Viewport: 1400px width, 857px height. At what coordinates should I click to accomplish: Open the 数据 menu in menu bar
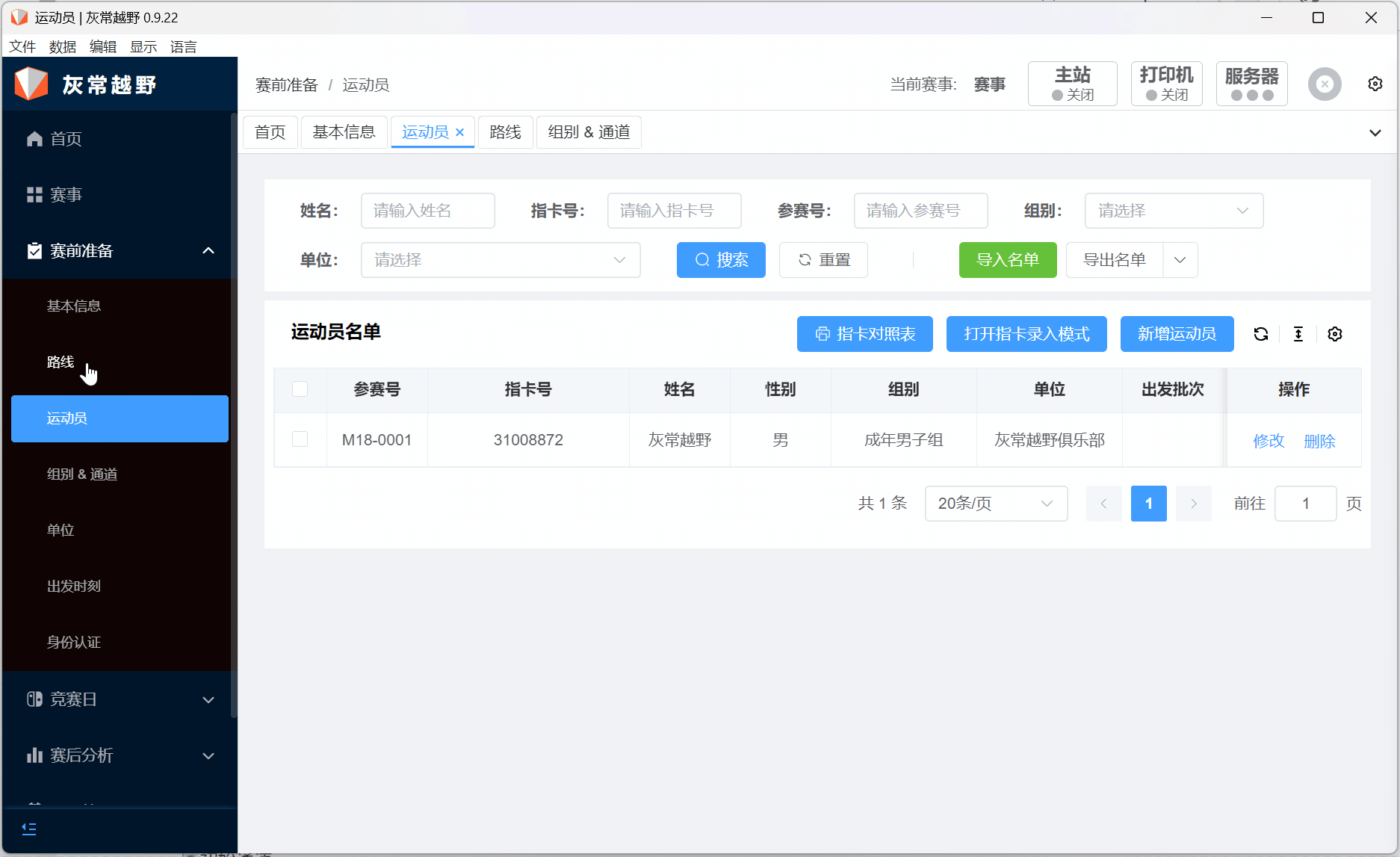point(63,46)
